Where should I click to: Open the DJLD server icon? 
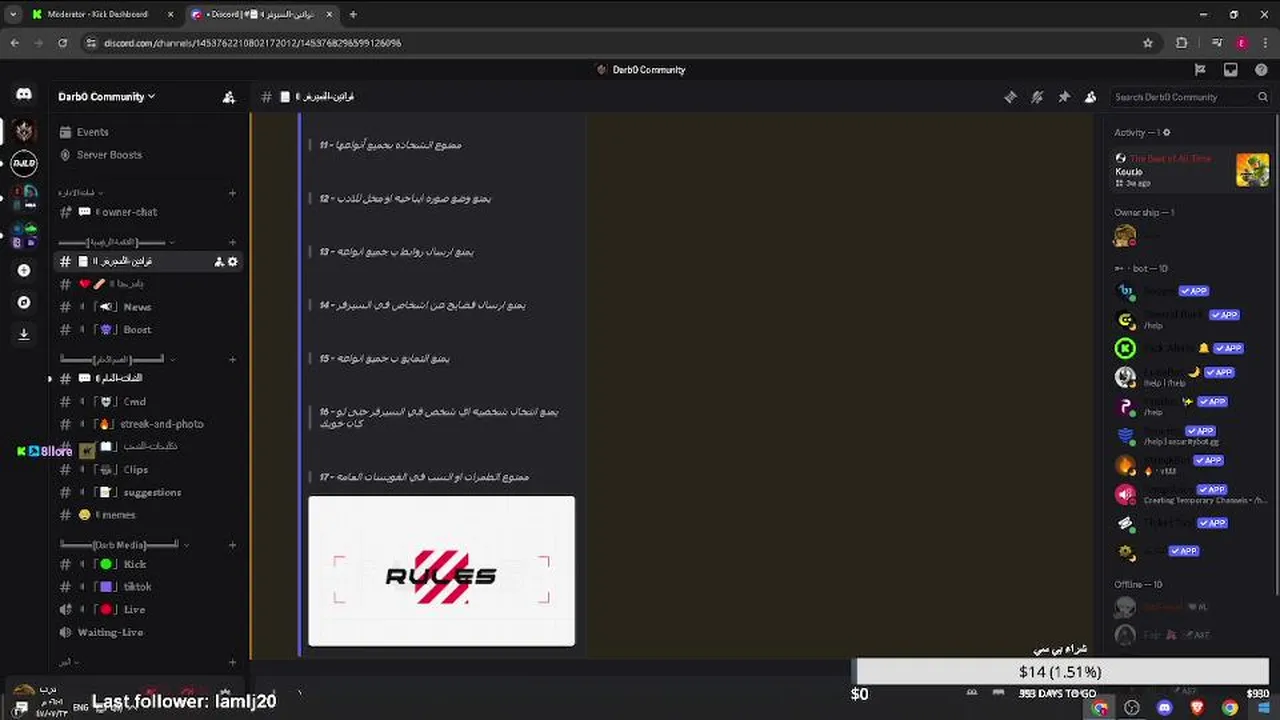click(x=24, y=162)
